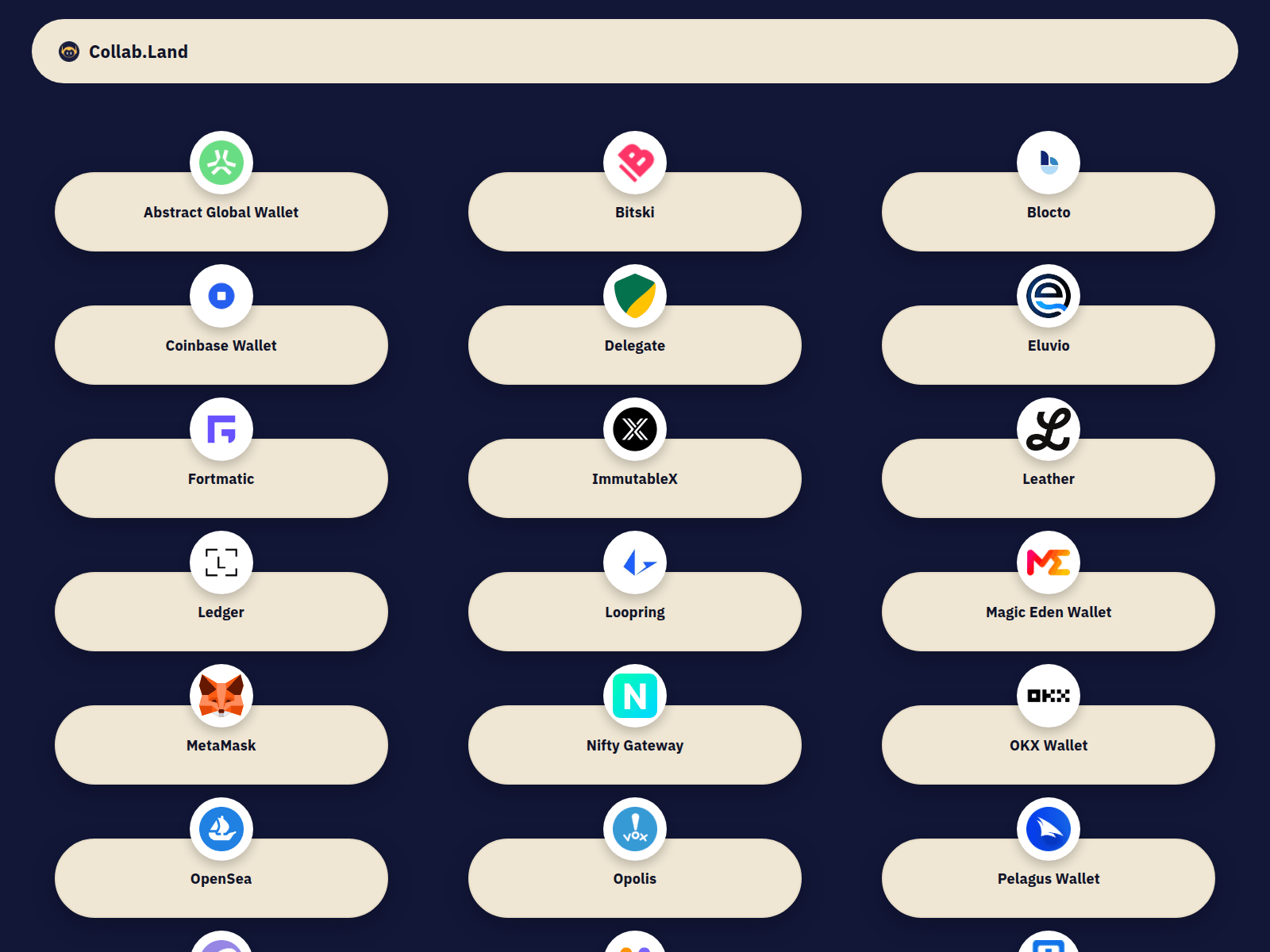
Task: Connect with the Pelagus Wallet button
Action: click(1049, 878)
